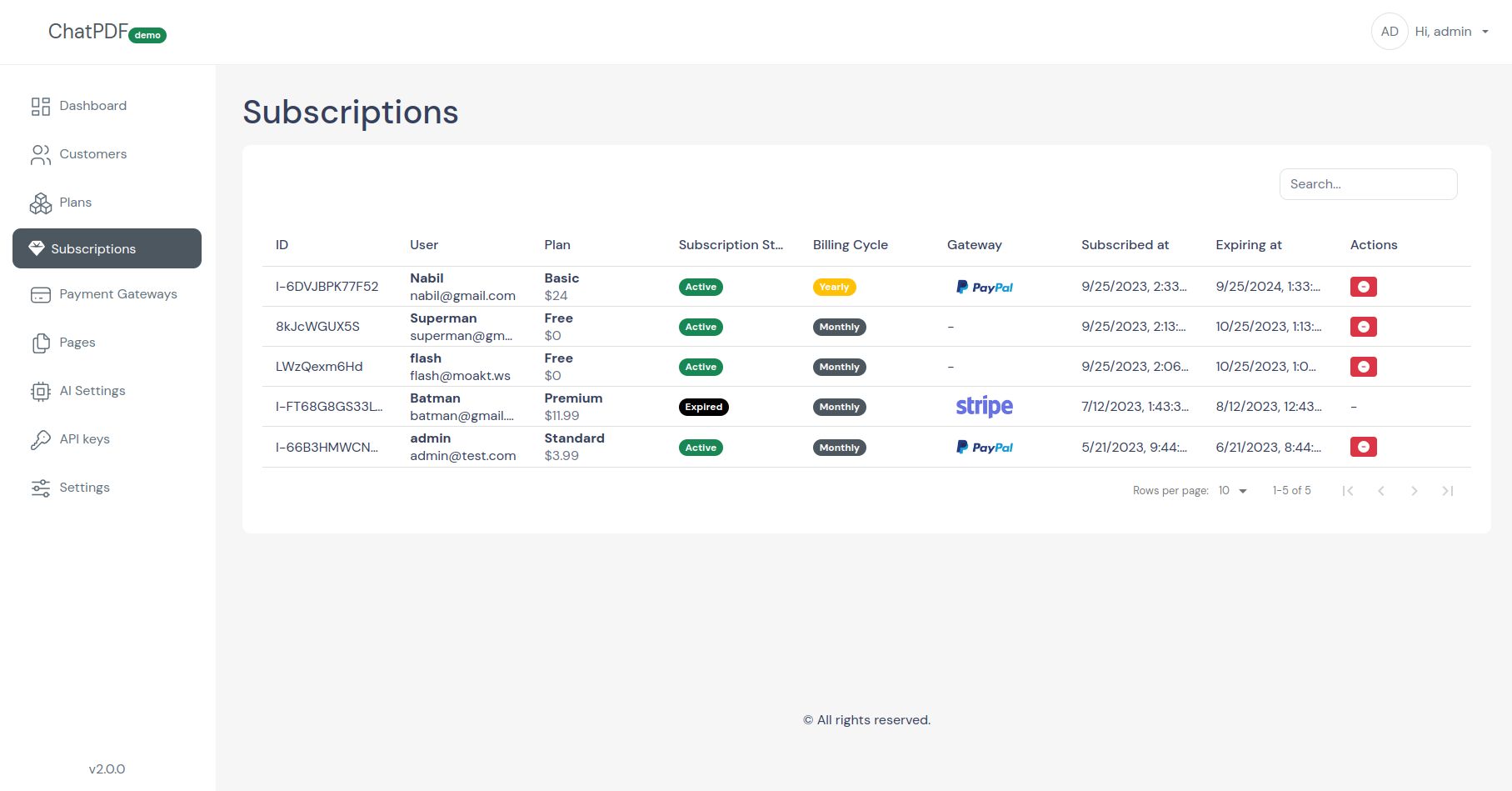Click the green demo badge
Viewport: 1512px width, 791px height.
[147, 35]
